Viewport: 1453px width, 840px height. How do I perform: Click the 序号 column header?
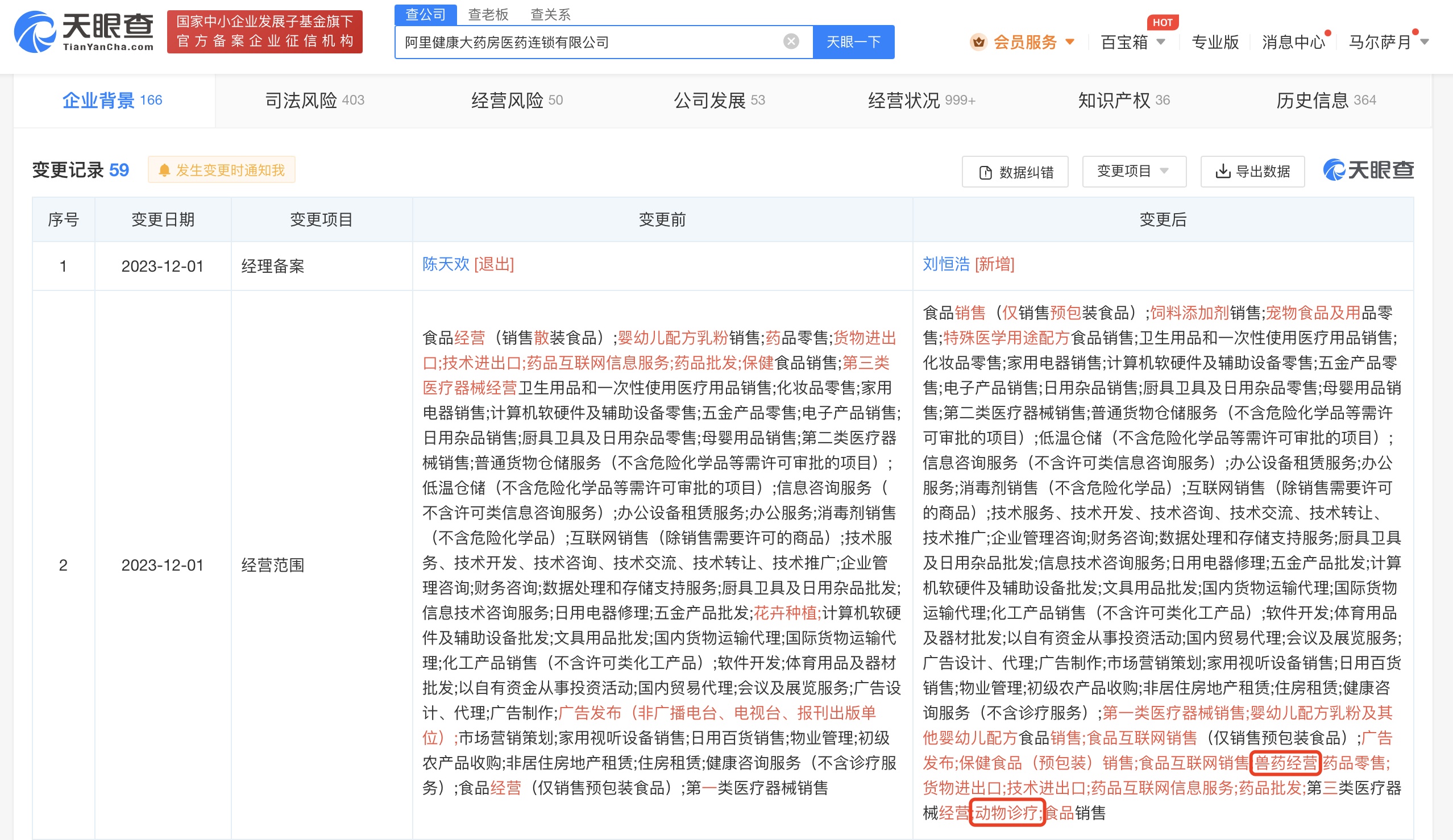click(x=64, y=219)
